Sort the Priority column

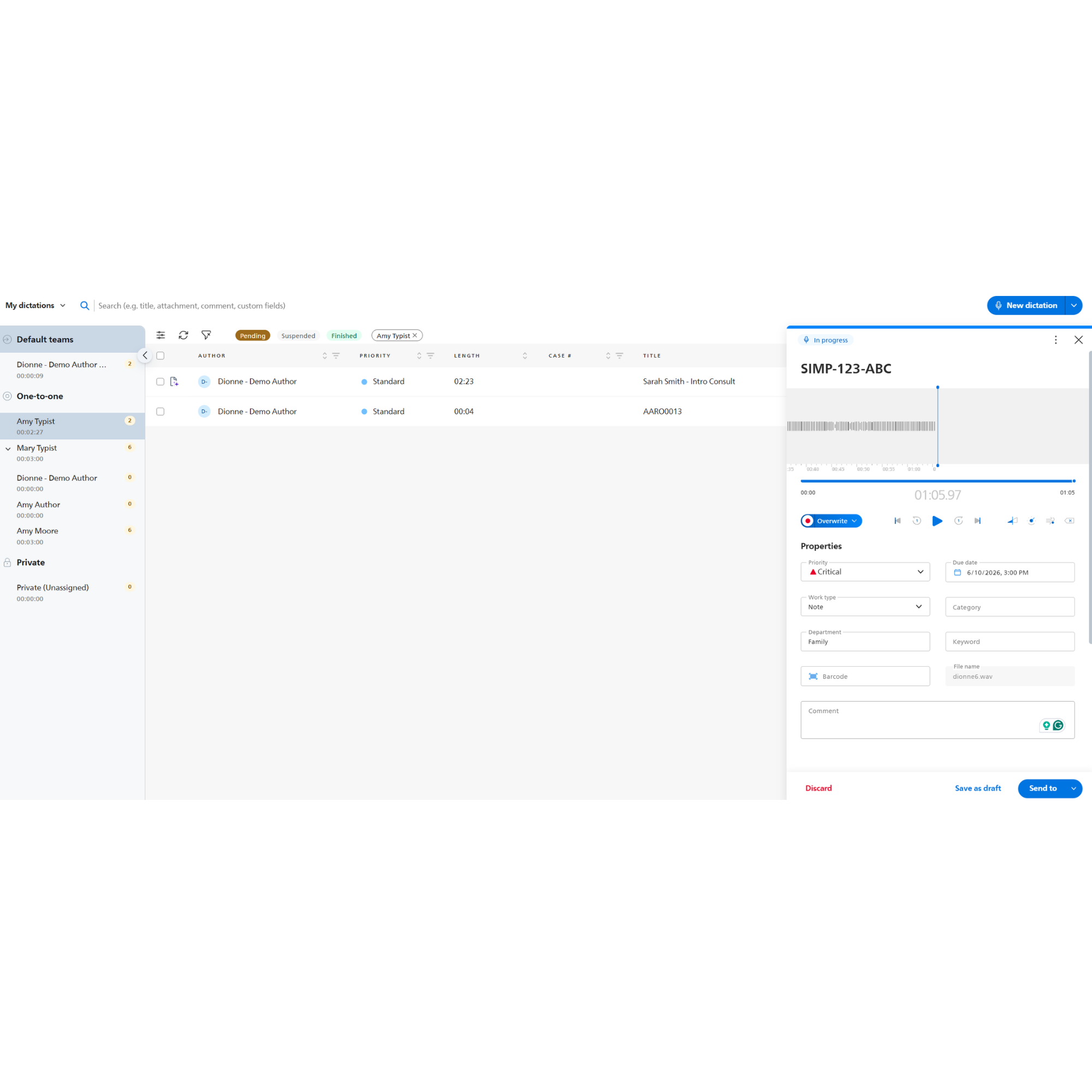click(x=419, y=355)
